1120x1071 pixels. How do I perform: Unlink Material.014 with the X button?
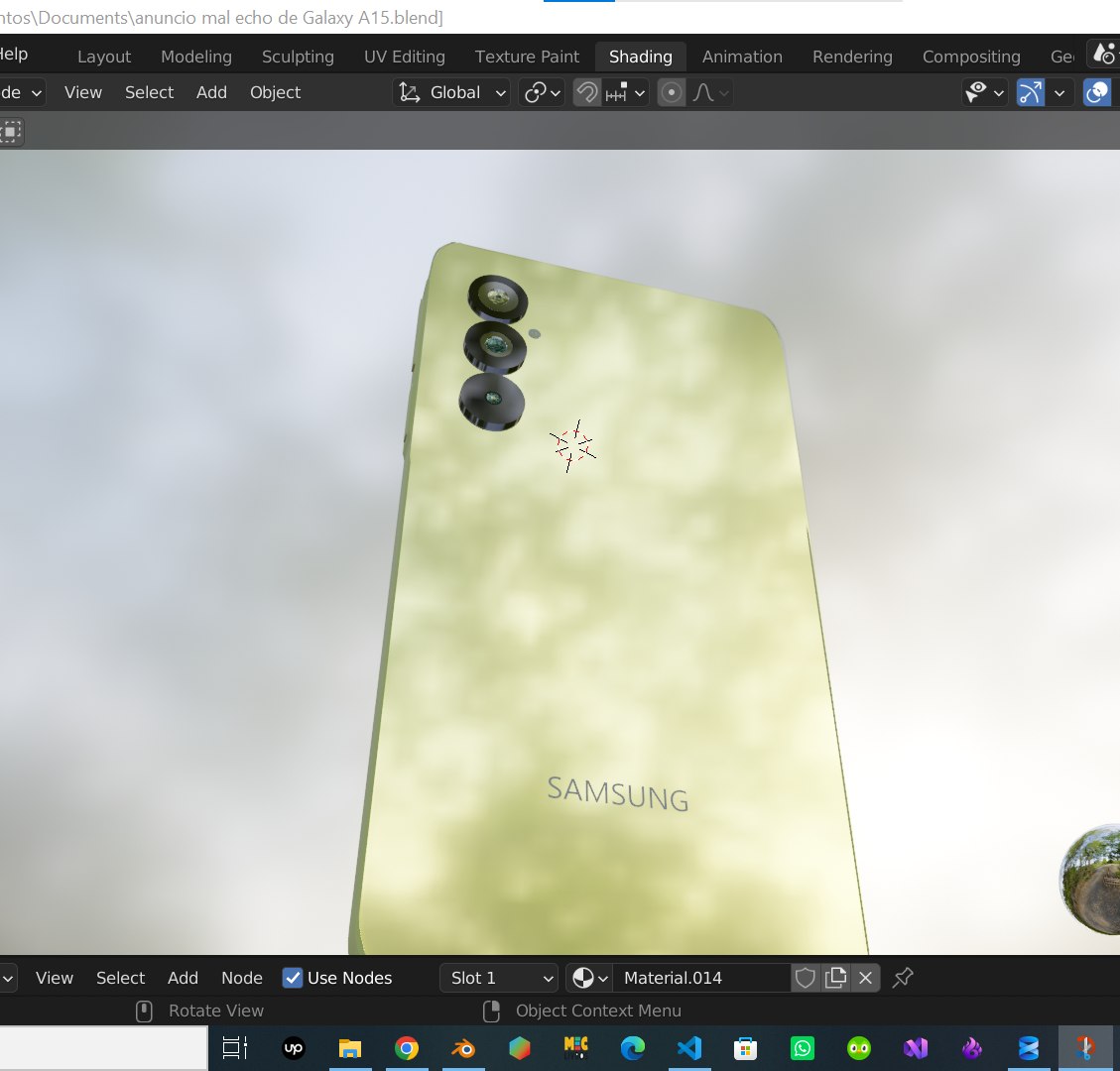pyautogui.click(x=865, y=978)
